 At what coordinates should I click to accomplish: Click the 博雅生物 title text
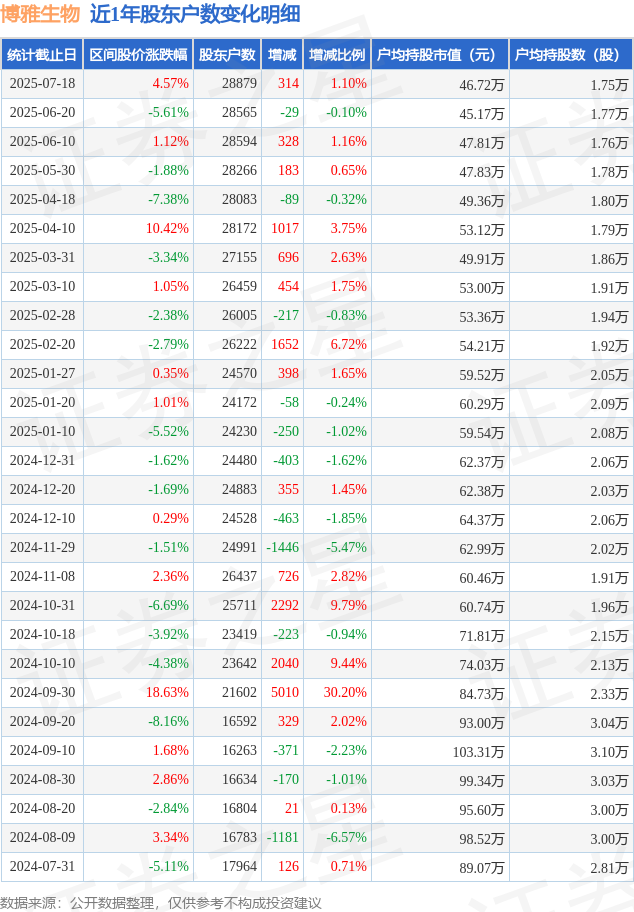click(40, 14)
